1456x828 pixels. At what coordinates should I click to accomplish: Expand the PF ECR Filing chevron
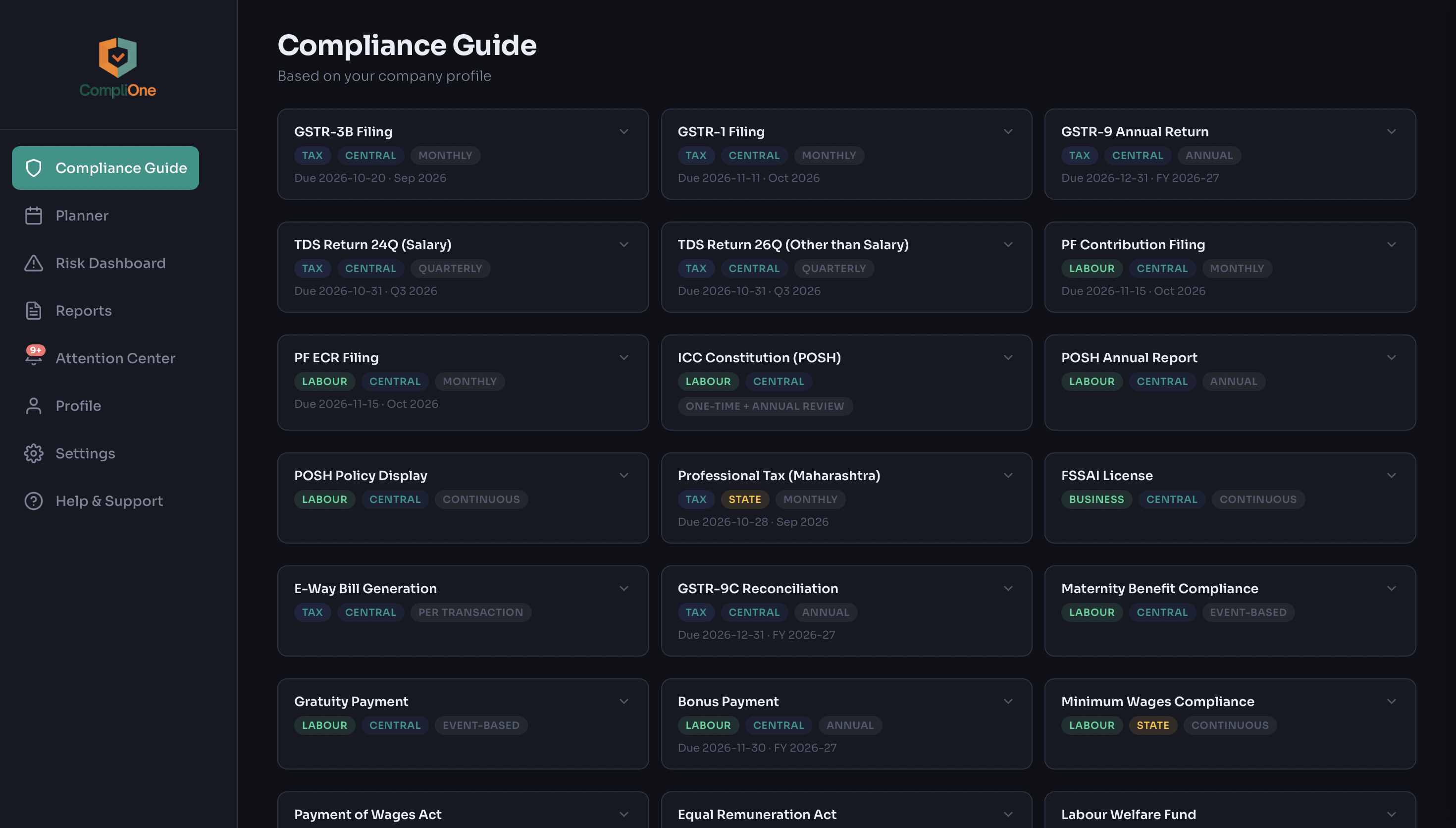(624, 357)
